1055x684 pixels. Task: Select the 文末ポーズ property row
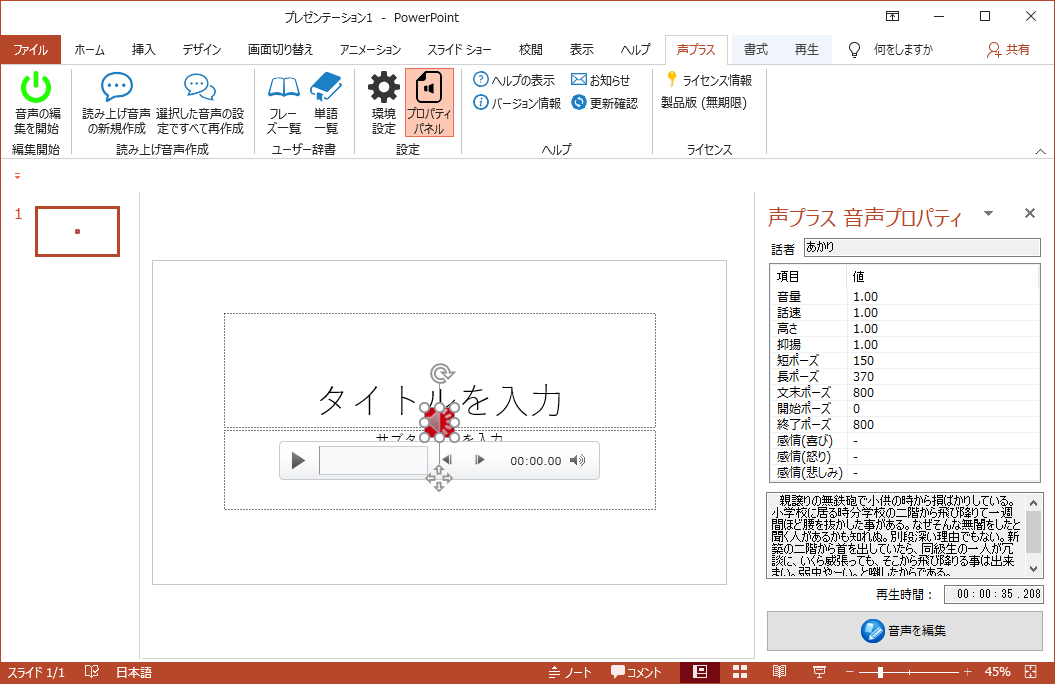click(x=906, y=393)
